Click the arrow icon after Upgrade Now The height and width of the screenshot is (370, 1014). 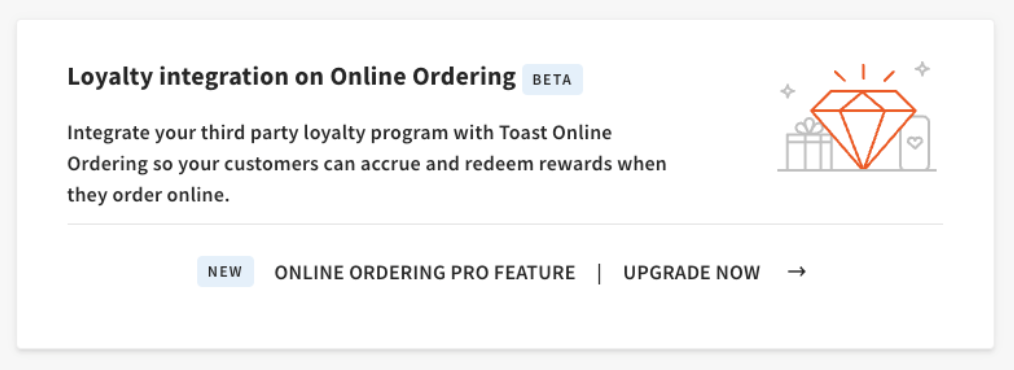point(796,272)
